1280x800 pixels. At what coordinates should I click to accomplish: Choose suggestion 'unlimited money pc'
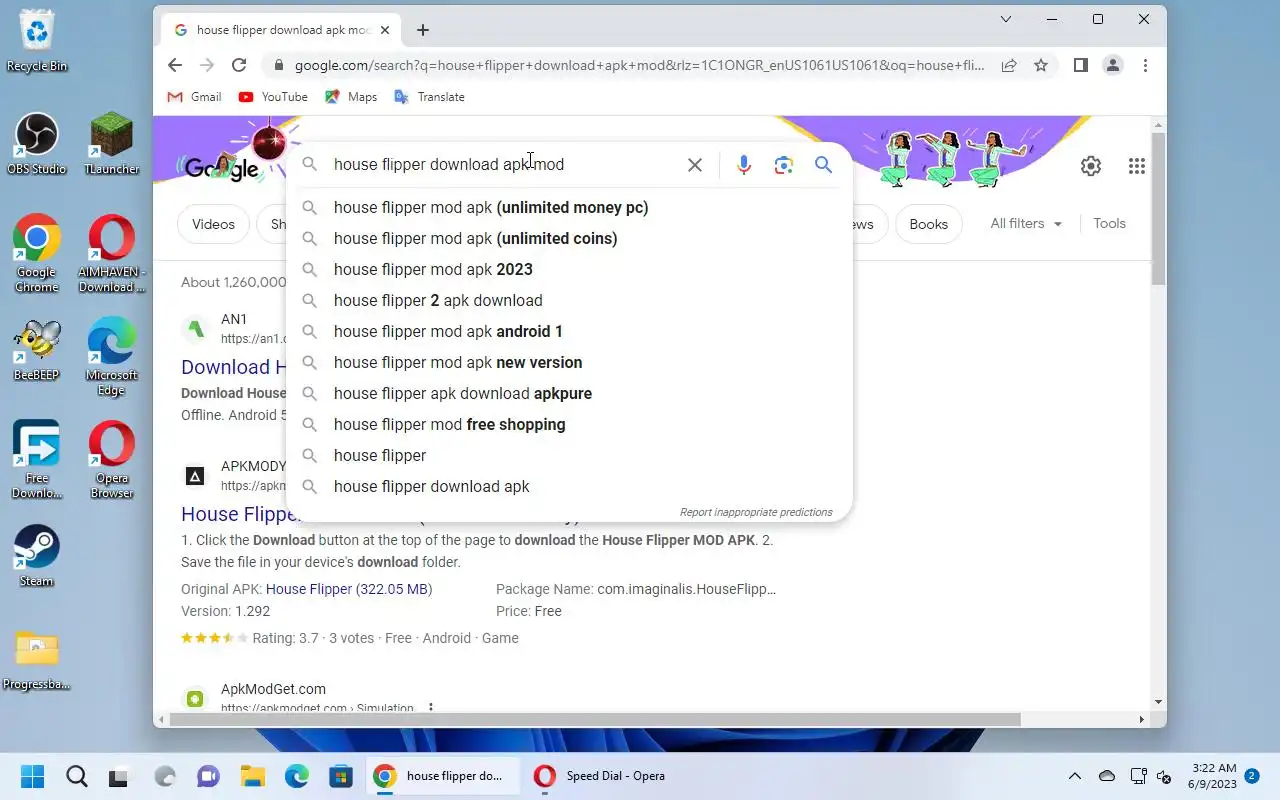[x=569, y=207]
